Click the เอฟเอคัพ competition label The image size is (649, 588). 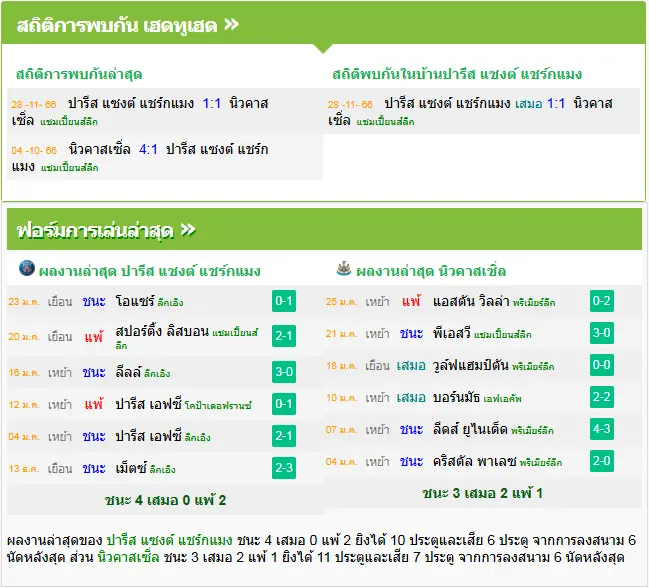click(502, 399)
